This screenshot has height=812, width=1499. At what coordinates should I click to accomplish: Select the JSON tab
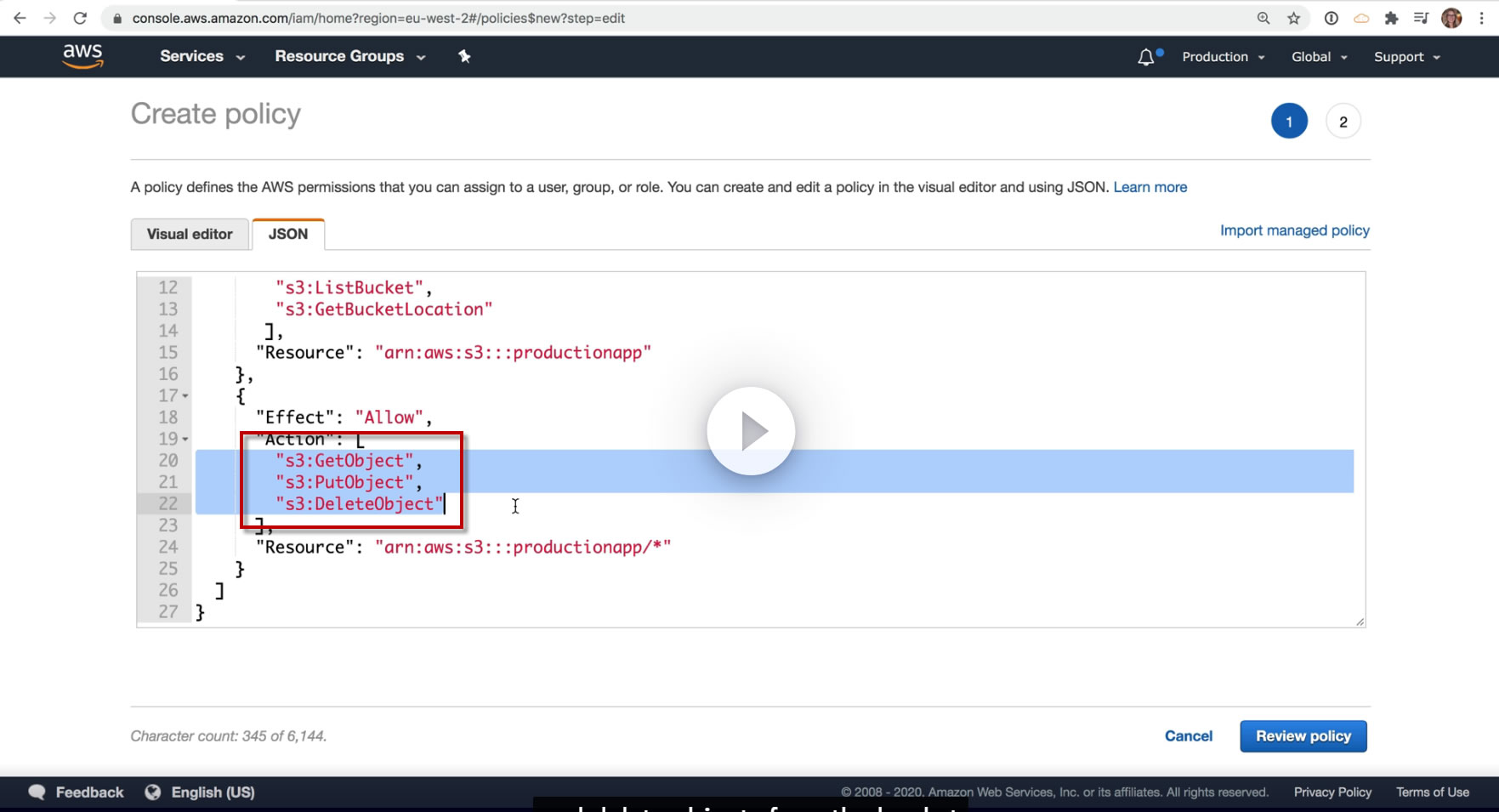[288, 234]
